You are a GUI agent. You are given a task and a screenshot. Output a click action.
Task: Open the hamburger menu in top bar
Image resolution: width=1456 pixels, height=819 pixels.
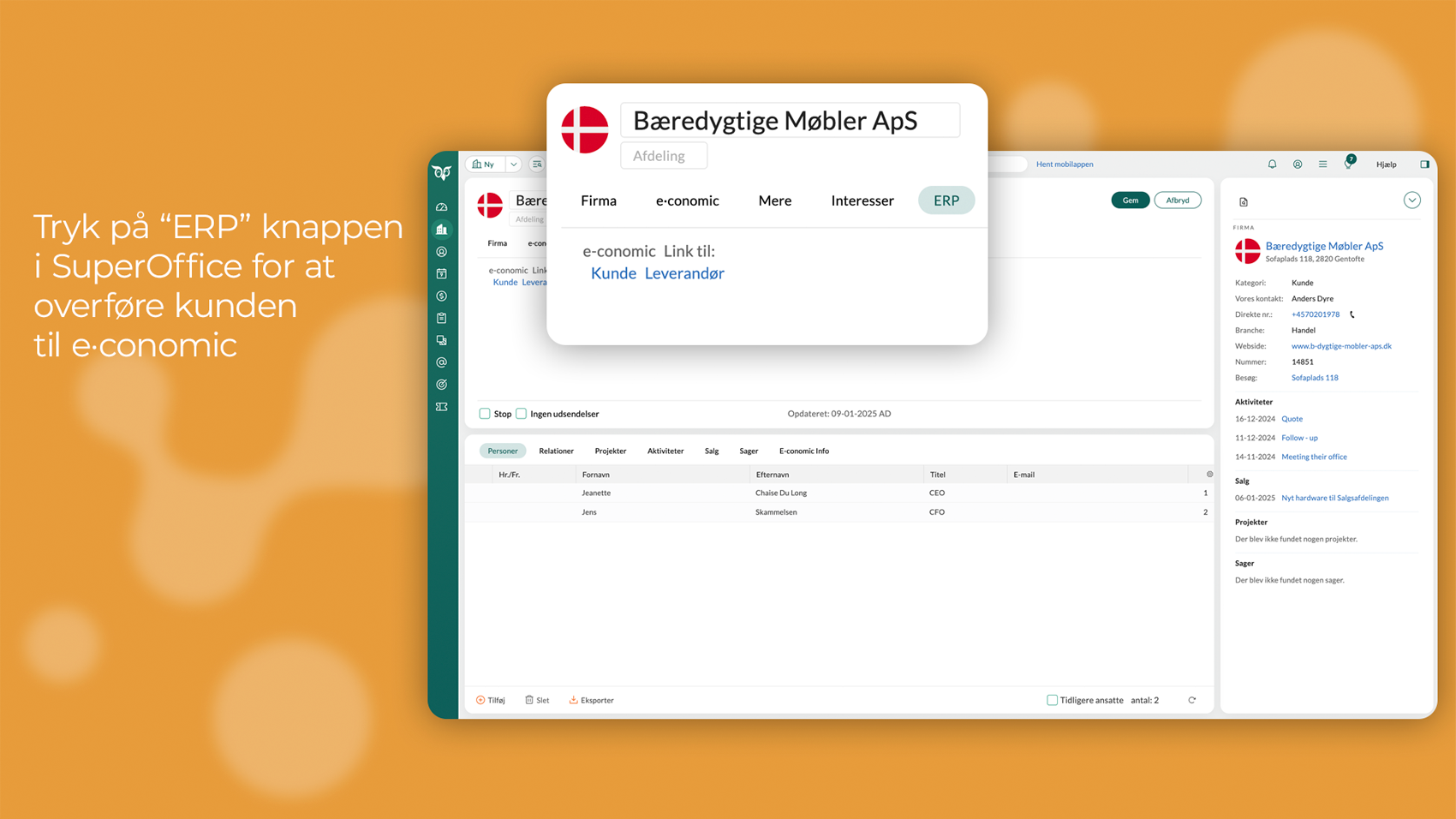pyautogui.click(x=1322, y=164)
